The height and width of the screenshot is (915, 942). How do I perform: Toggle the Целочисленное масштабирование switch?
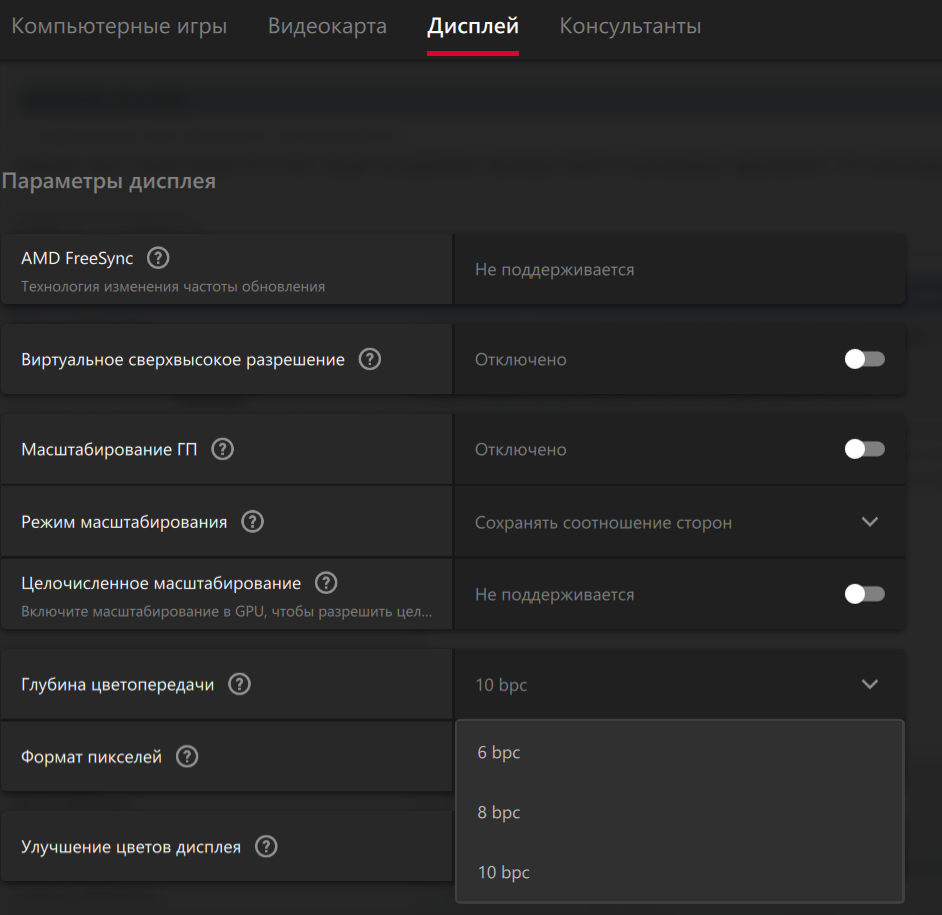(x=864, y=594)
